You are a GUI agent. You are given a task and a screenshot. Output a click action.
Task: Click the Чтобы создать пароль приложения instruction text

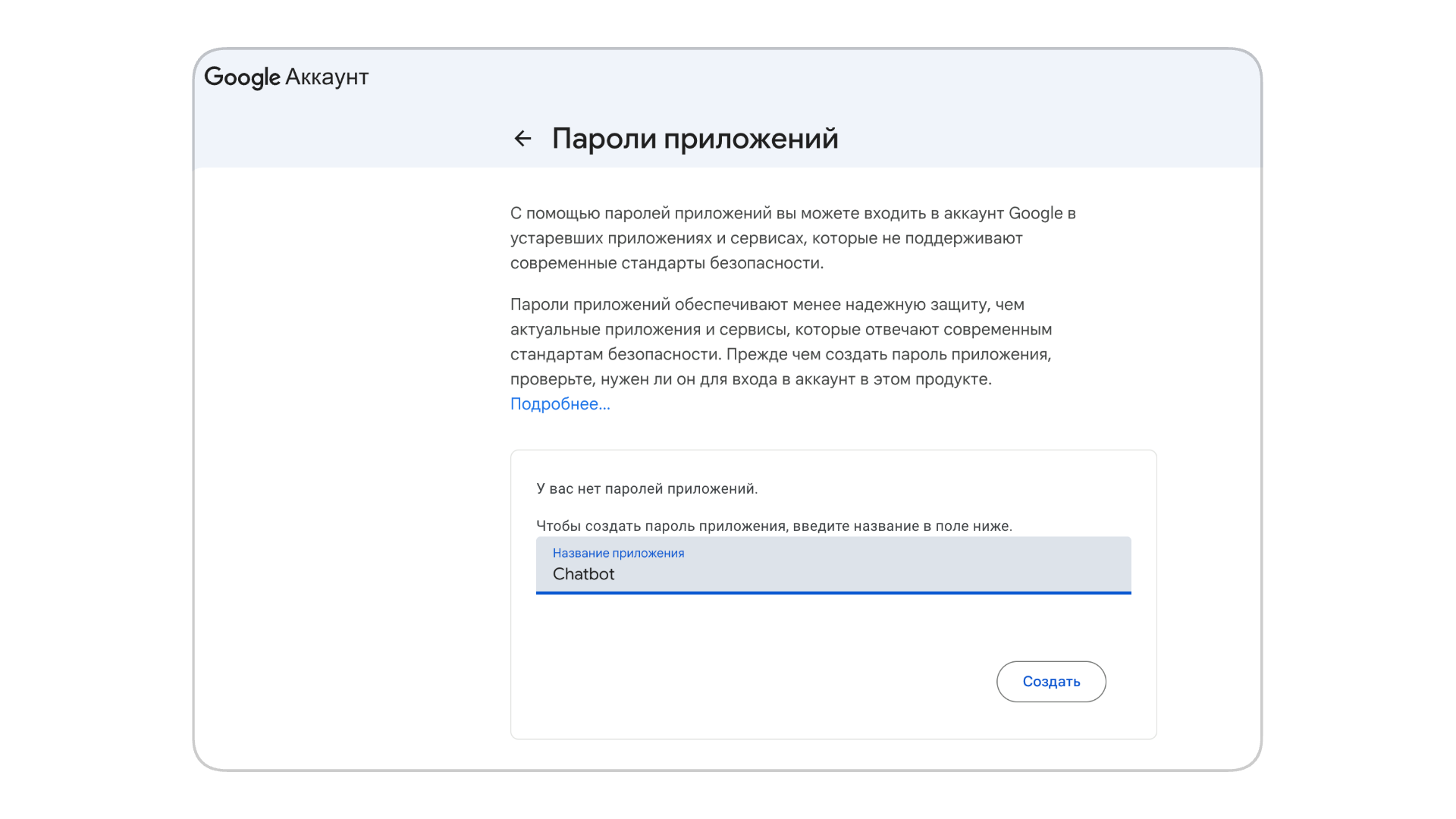tap(773, 526)
